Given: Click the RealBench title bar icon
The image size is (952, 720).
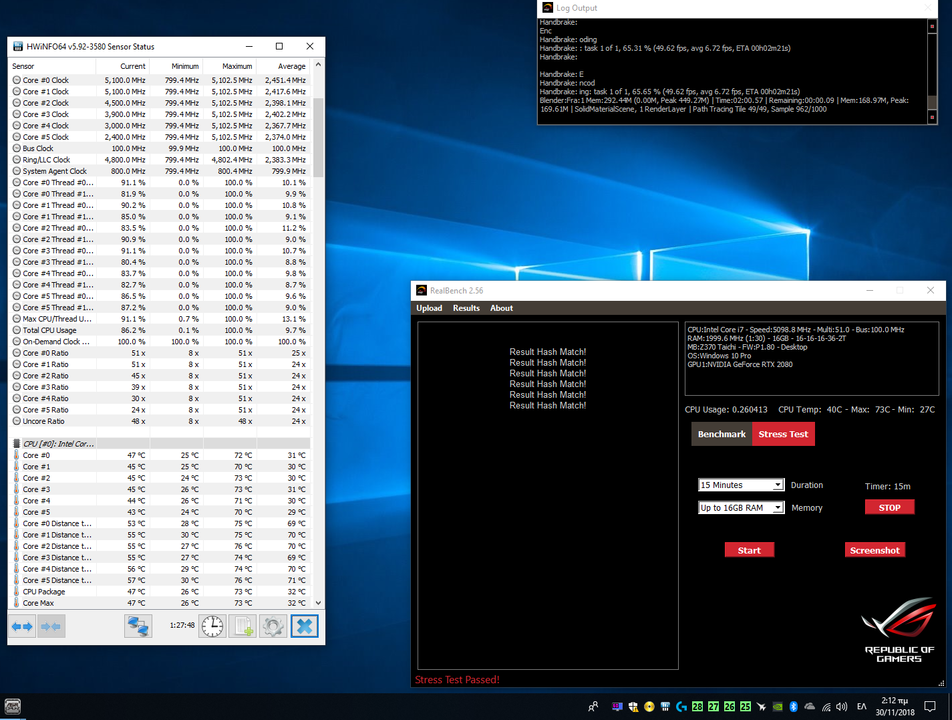Looking at the screenshot, I should click(421, 291).
